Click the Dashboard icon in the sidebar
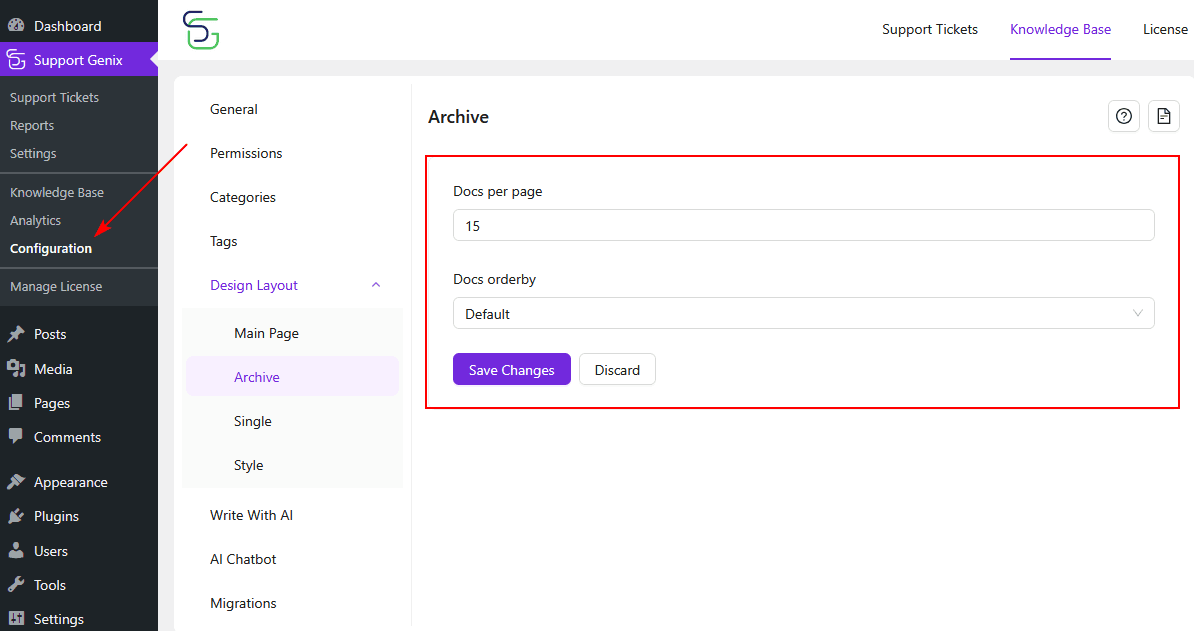Image resolution: width=1194 pixels, height=631 pixels. coord(16,26)
